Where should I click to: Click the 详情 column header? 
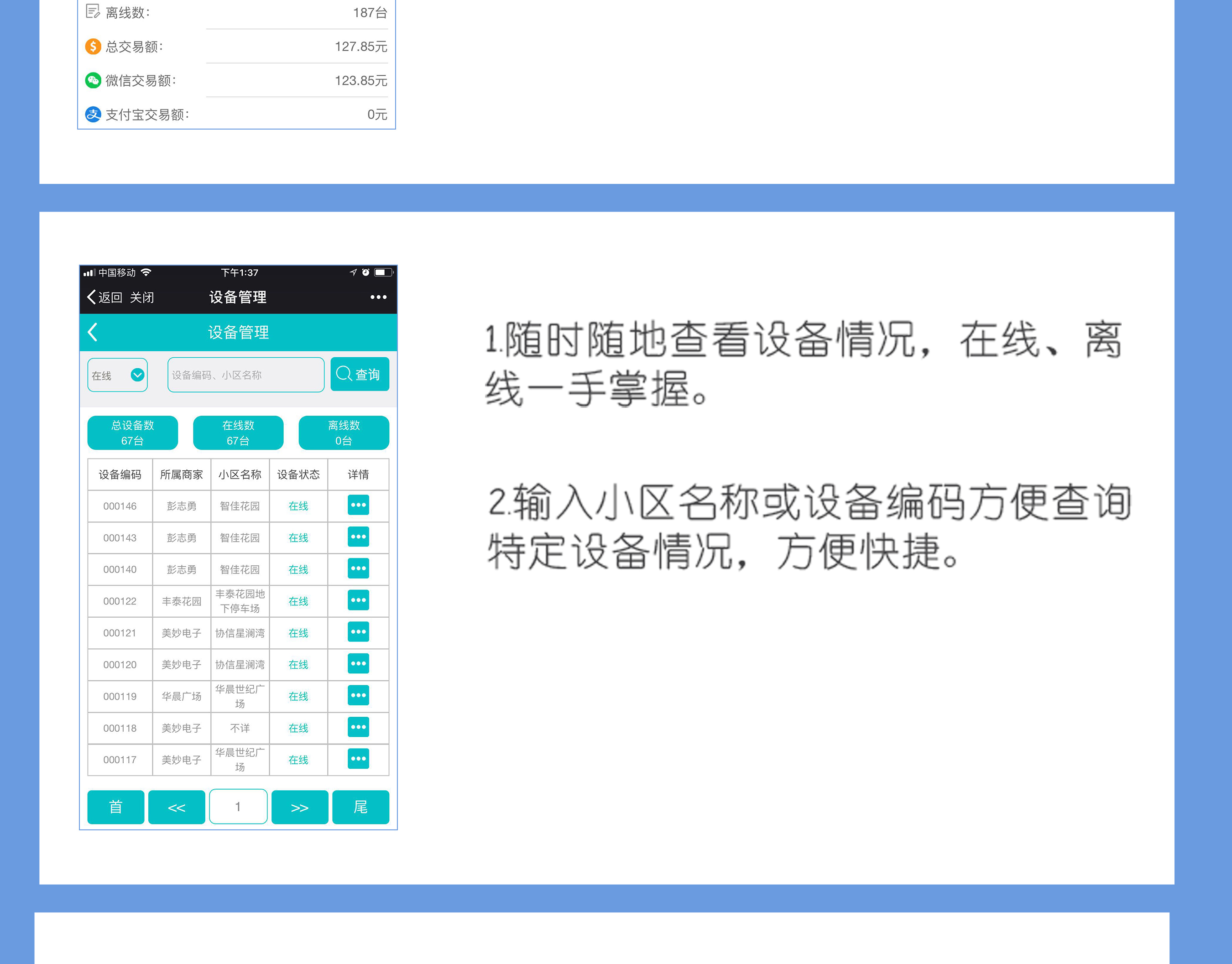(x=358, y=474)
